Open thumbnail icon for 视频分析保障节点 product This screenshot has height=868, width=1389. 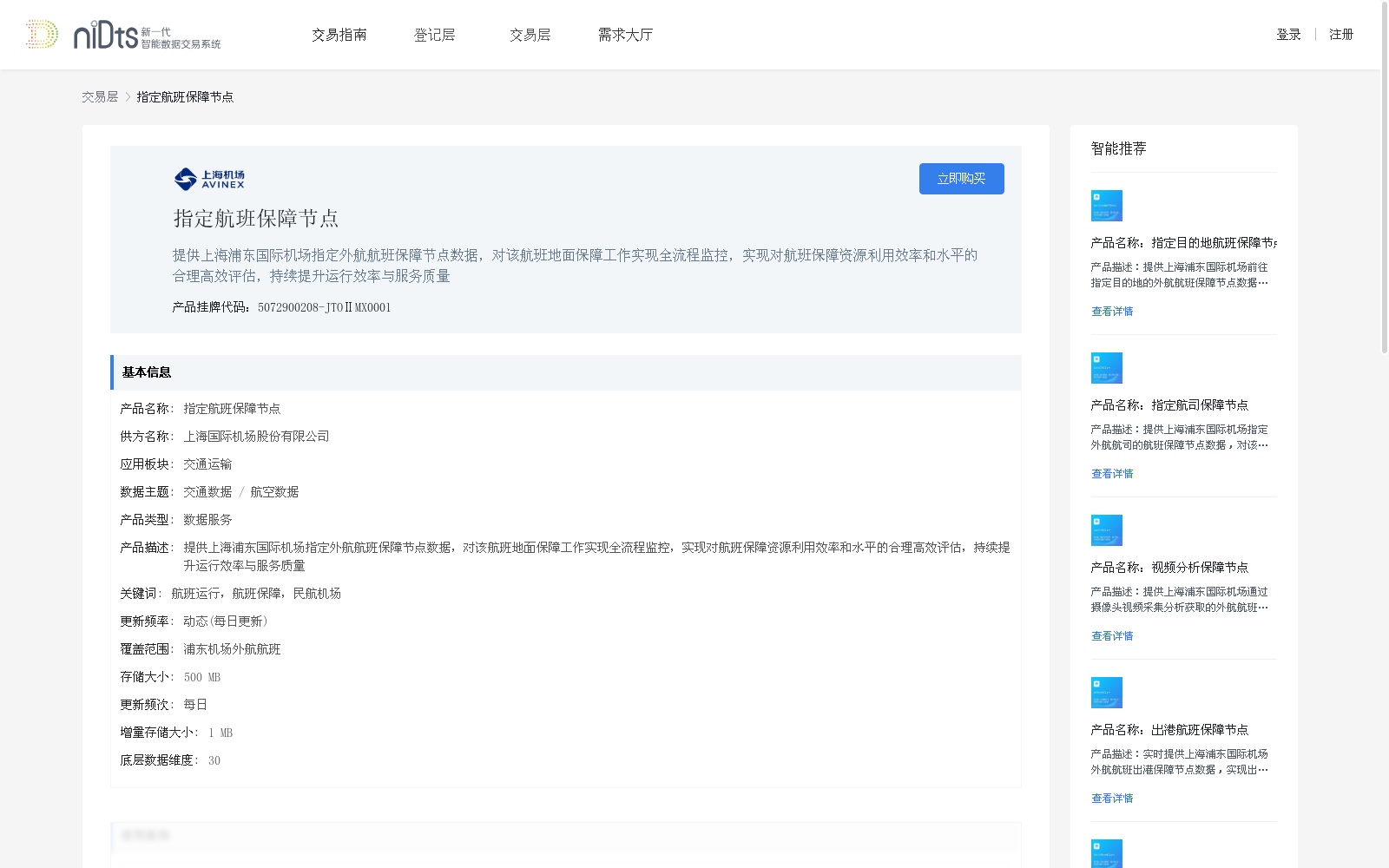pos(1106,530)
